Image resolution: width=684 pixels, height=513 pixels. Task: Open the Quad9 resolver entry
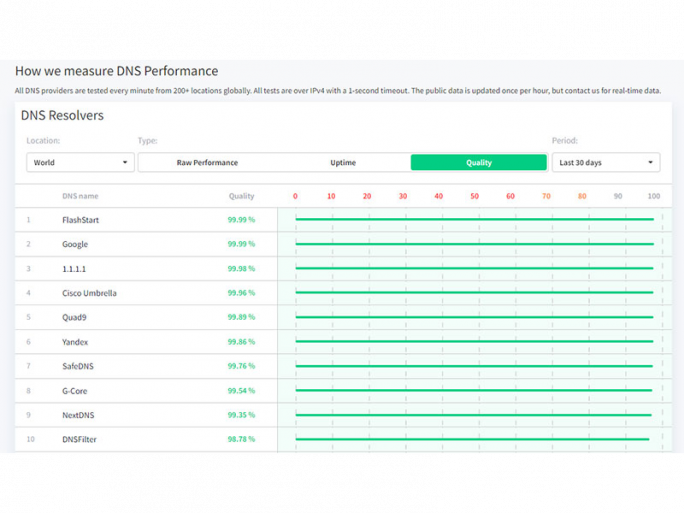[74, 317]
